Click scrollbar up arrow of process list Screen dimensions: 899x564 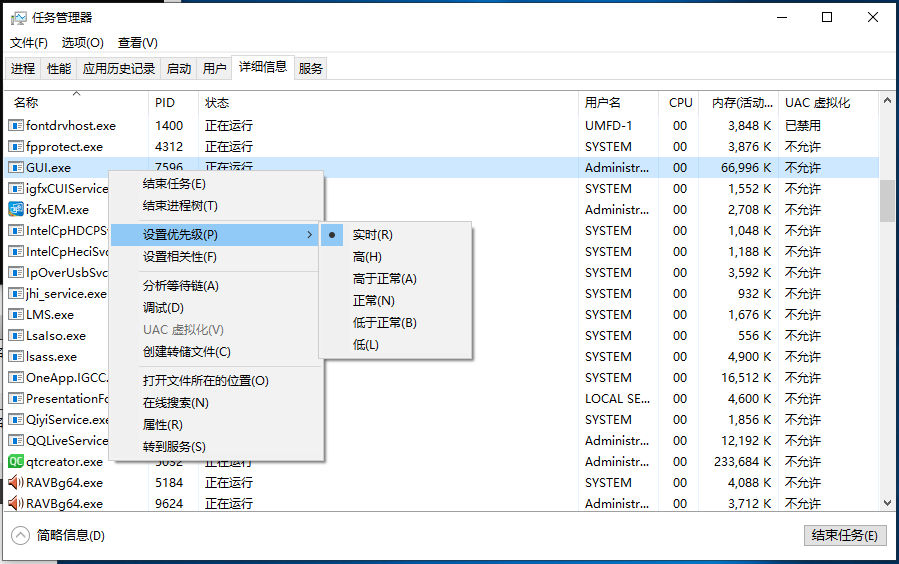(888, 100)
